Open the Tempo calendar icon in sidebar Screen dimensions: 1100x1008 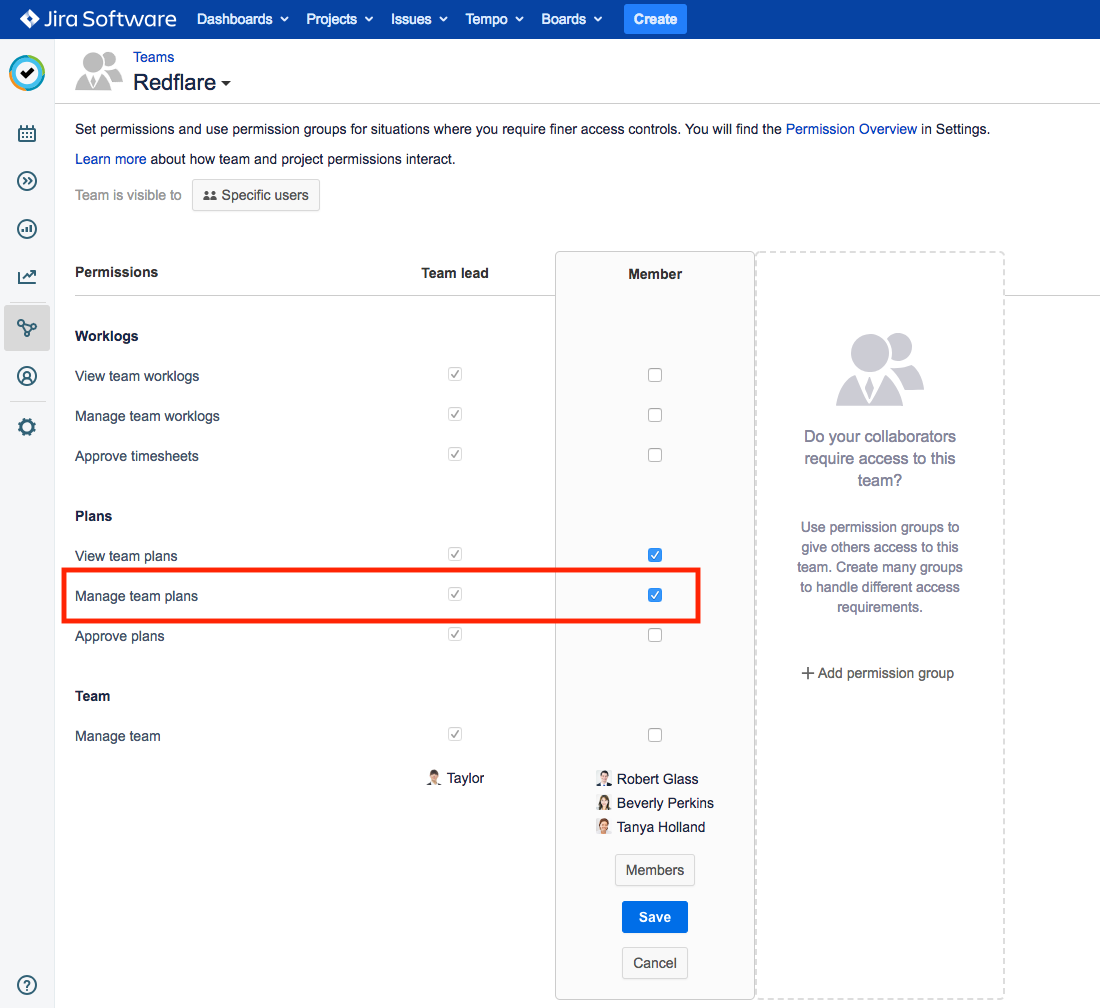pyautogui.click(x=27, y=133)
